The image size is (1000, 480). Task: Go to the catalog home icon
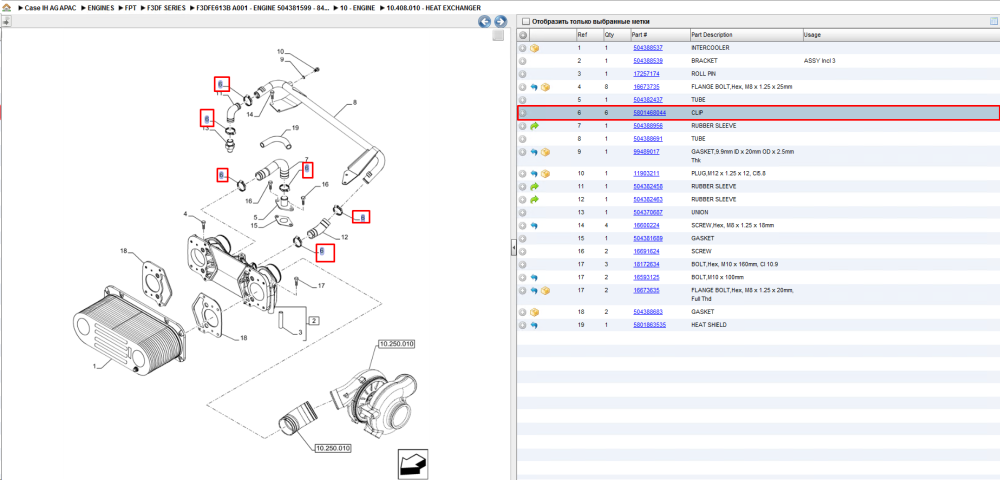(x=7, y=8)
